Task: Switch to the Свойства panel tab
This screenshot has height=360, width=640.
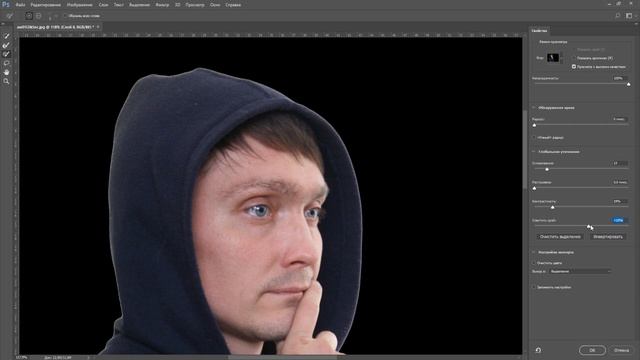Action: pyautogui.click(x=539, y=31)
